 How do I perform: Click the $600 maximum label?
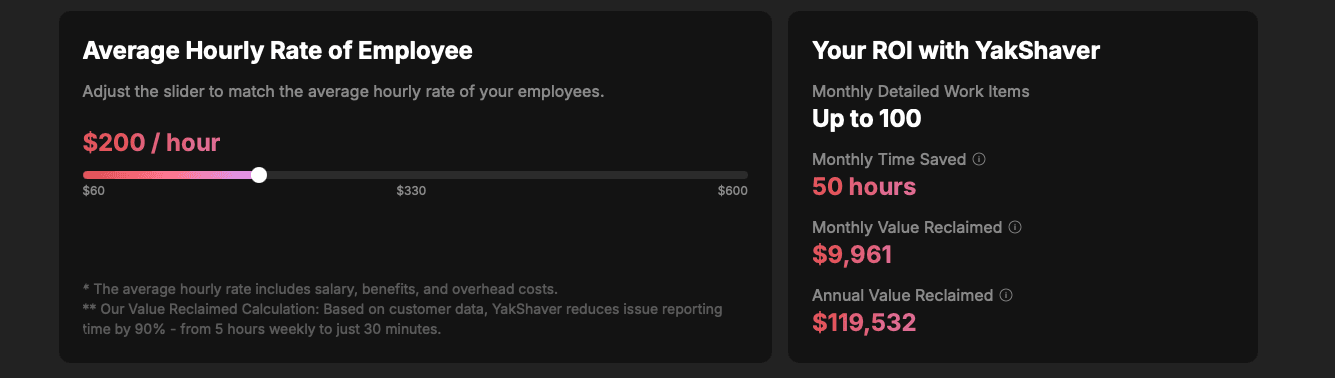tap(732, 191)
